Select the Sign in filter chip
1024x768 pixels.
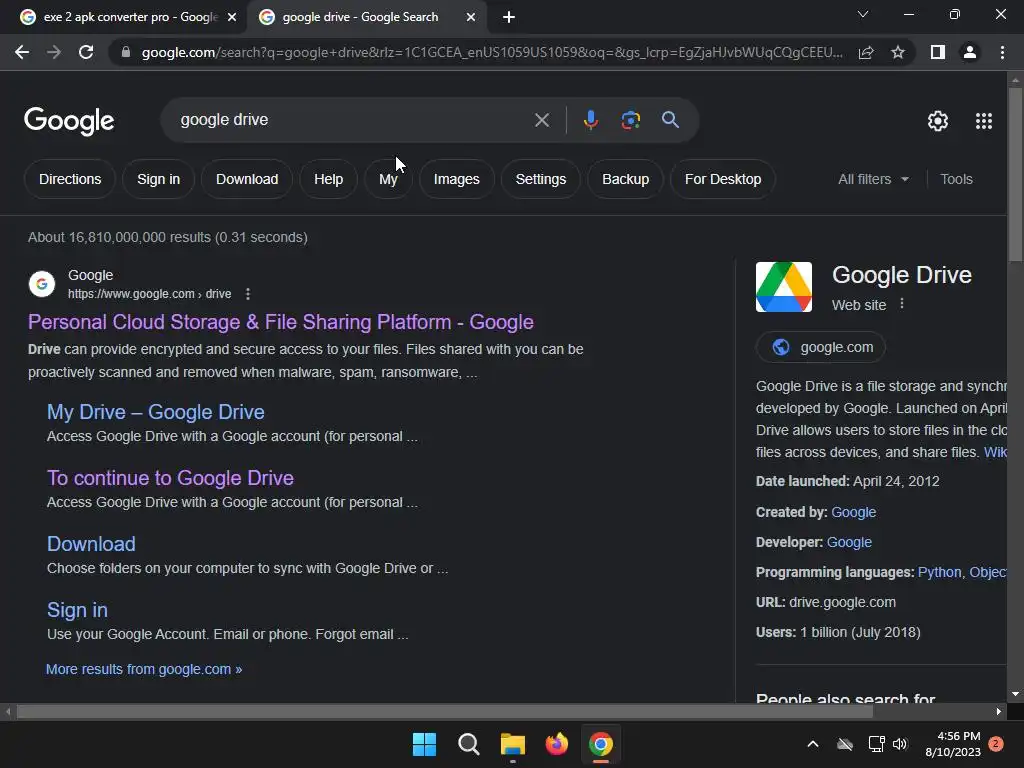(158, 179)
